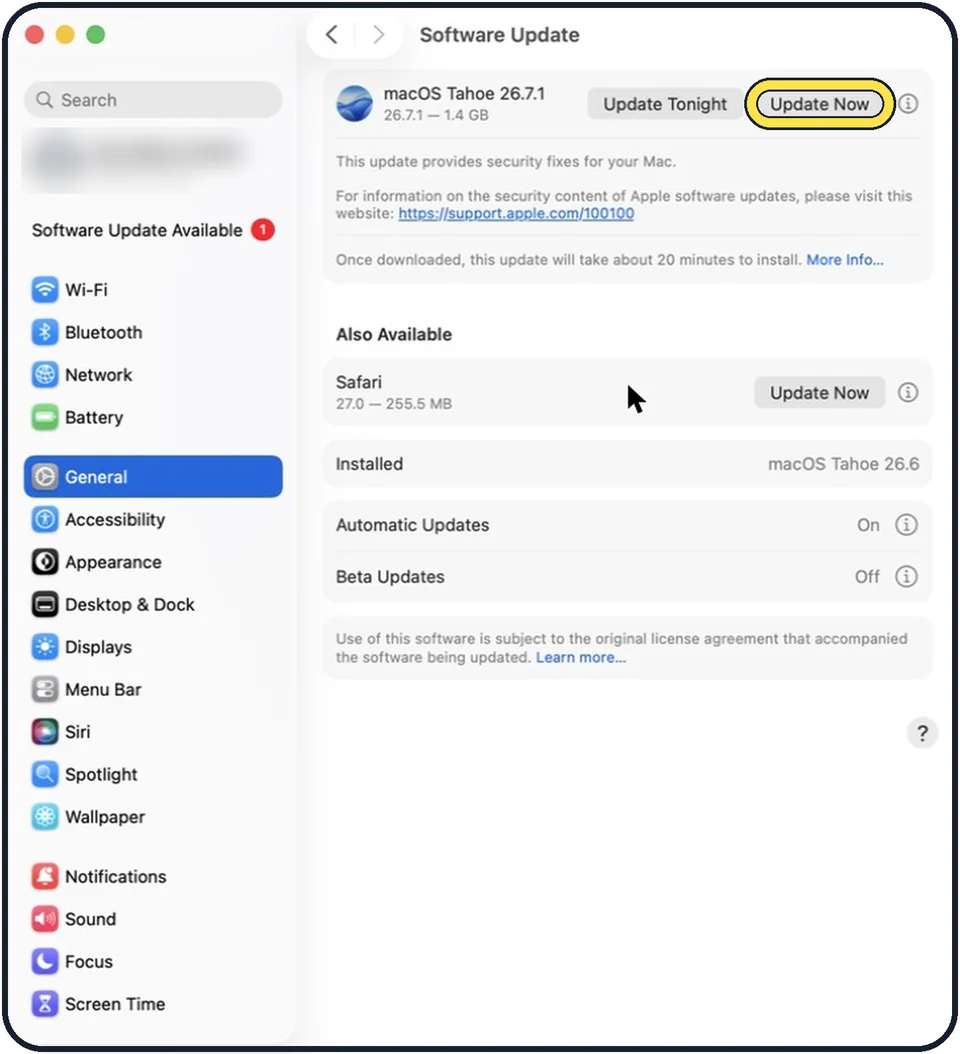Select the Appearance icon
This screenshot has height=1054, width=960.
click(44, 562)
